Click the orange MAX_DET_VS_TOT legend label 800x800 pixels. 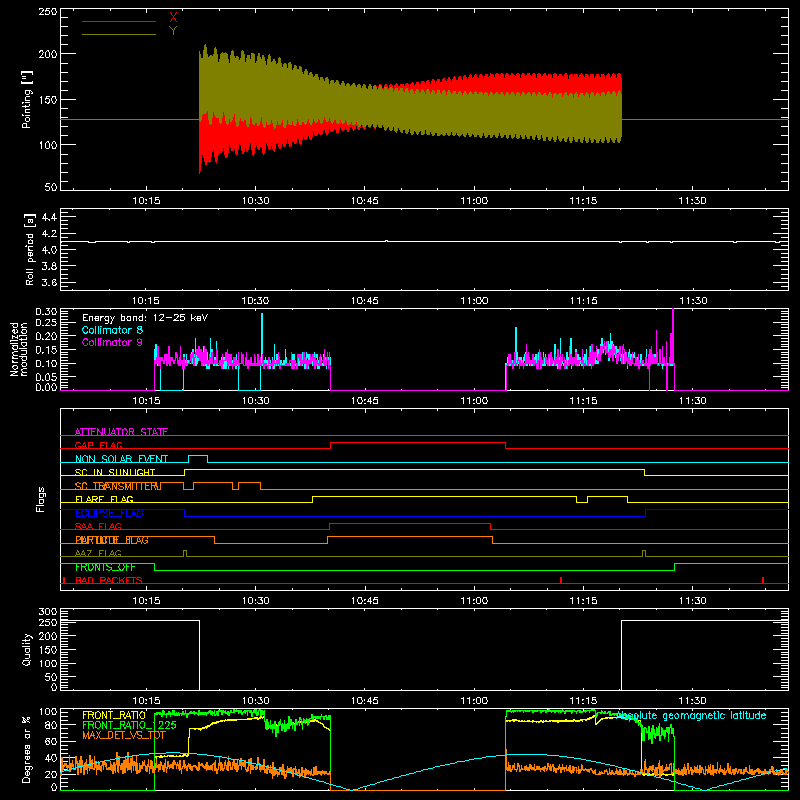coord(123,735)
